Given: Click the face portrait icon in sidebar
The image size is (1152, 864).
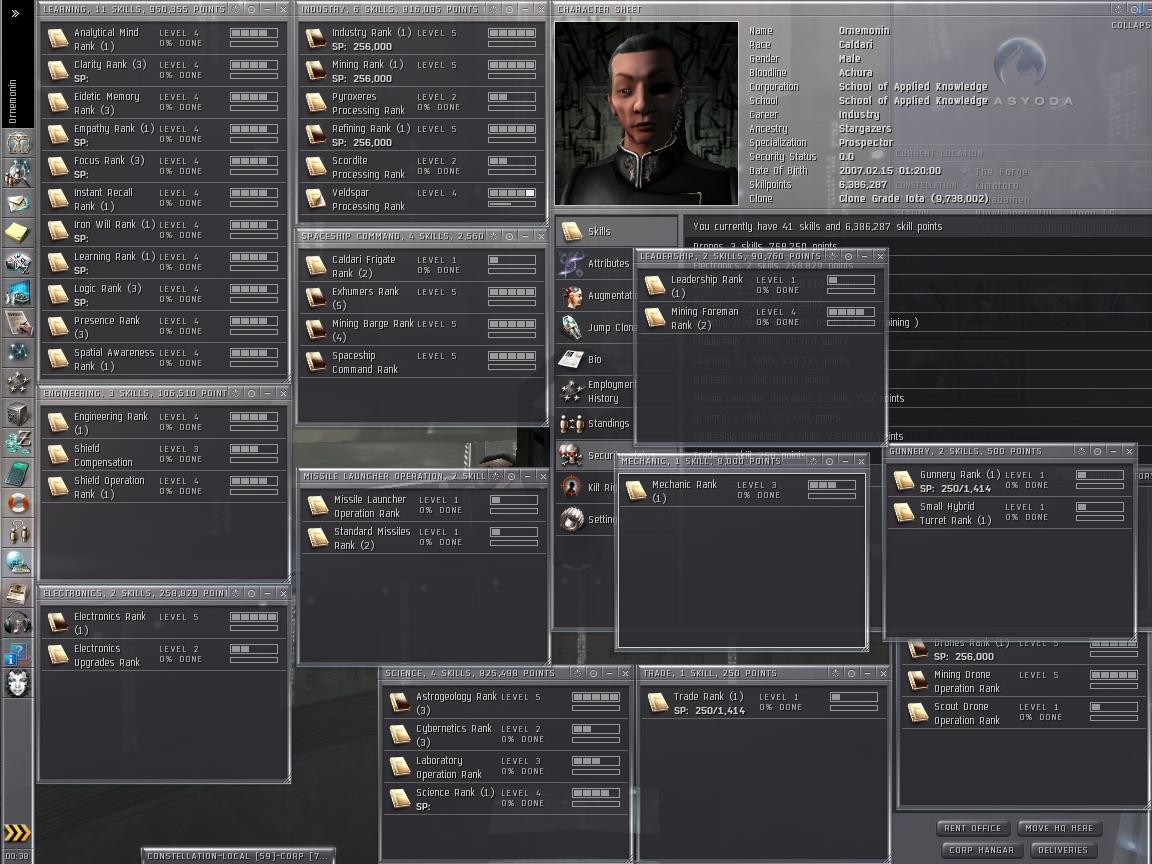Looking at the screenshot, I should point(18,683).
